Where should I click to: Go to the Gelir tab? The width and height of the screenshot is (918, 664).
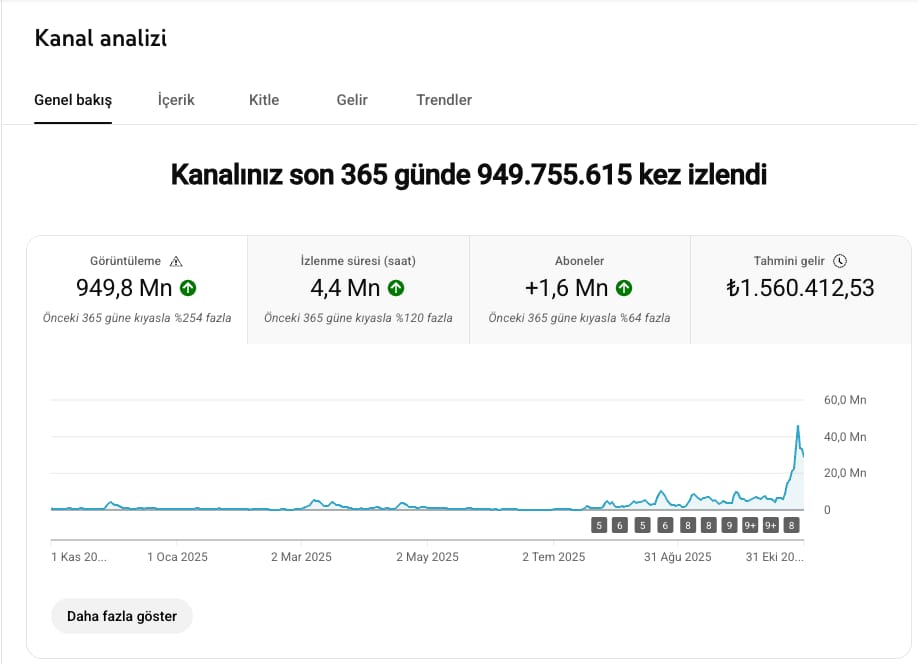(352, 100)
